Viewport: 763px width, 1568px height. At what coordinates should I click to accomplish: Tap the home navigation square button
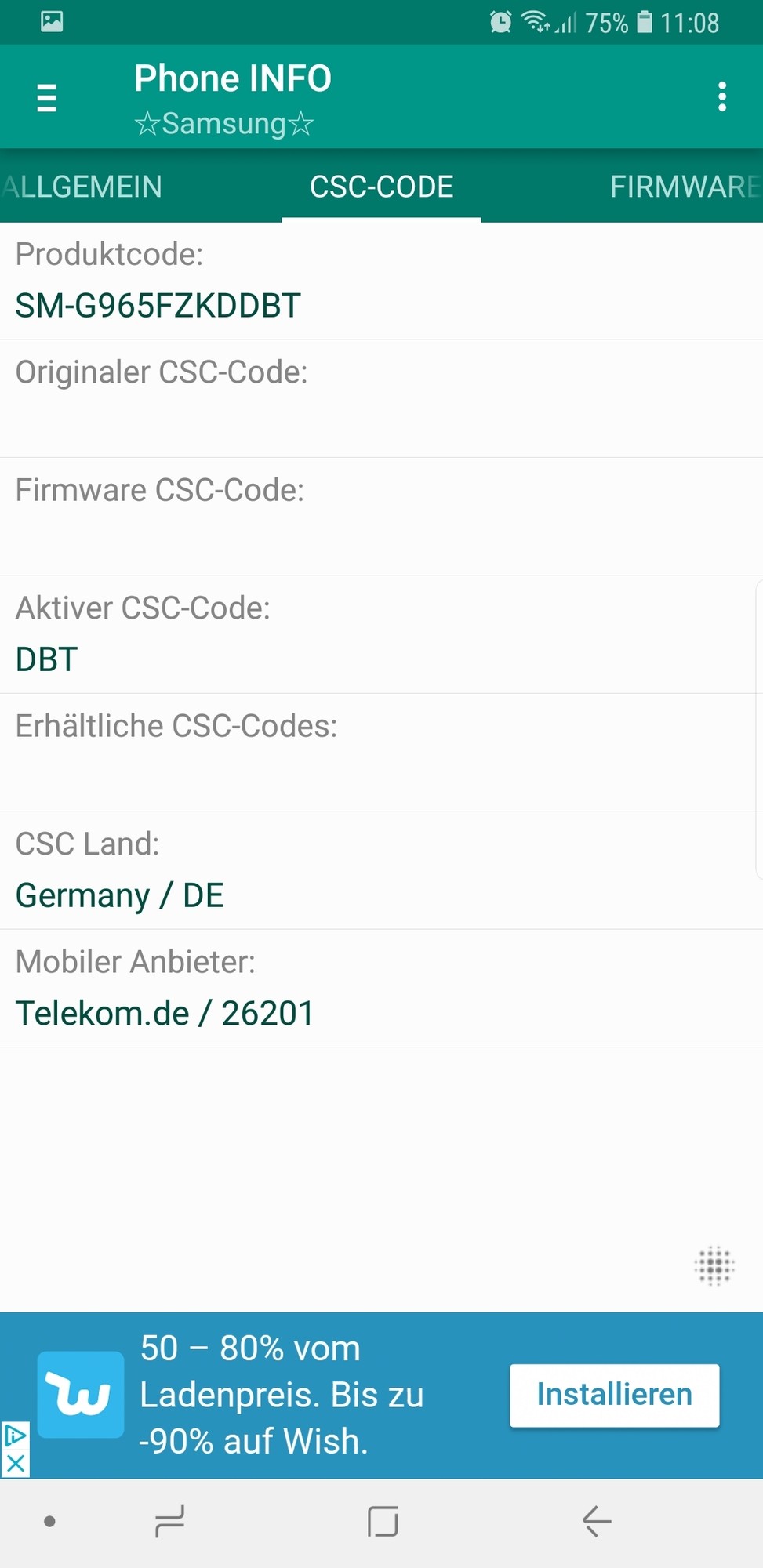[383, 1522]
